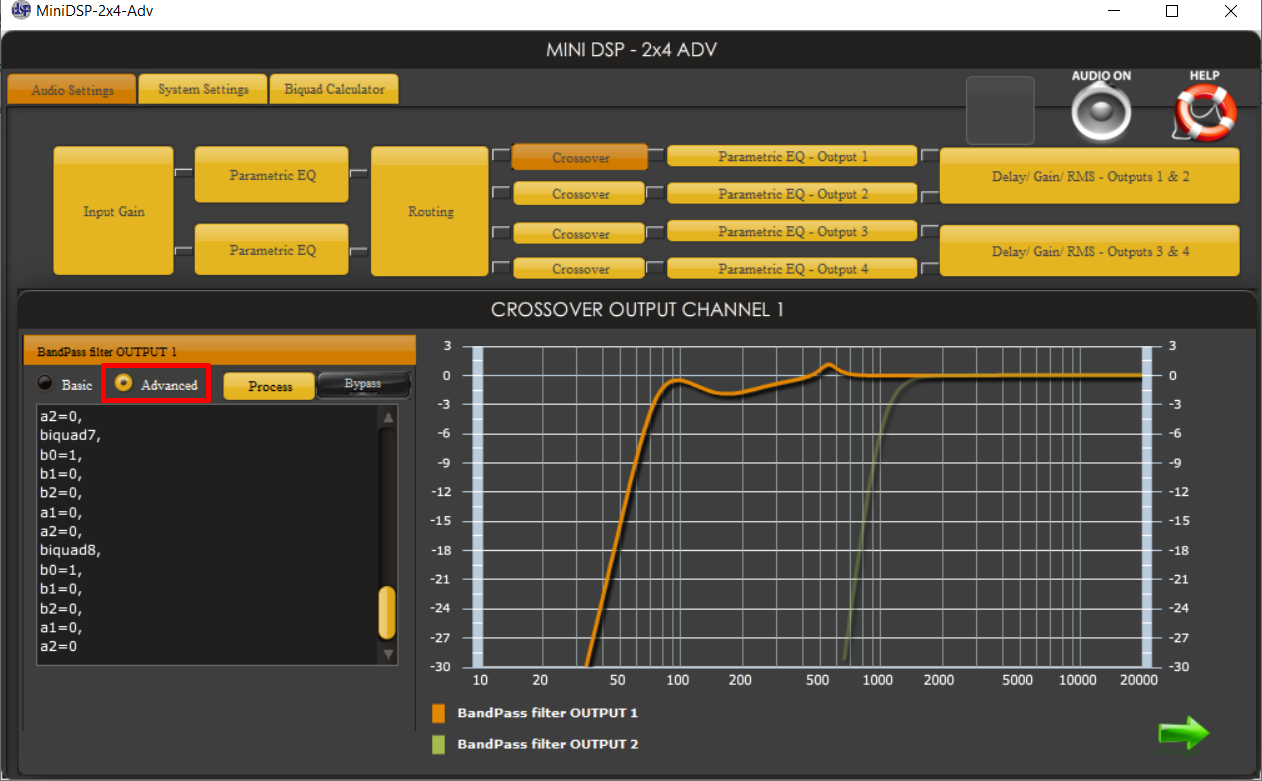Click the blank dark square near Audio On

(x=1000, y=110)
